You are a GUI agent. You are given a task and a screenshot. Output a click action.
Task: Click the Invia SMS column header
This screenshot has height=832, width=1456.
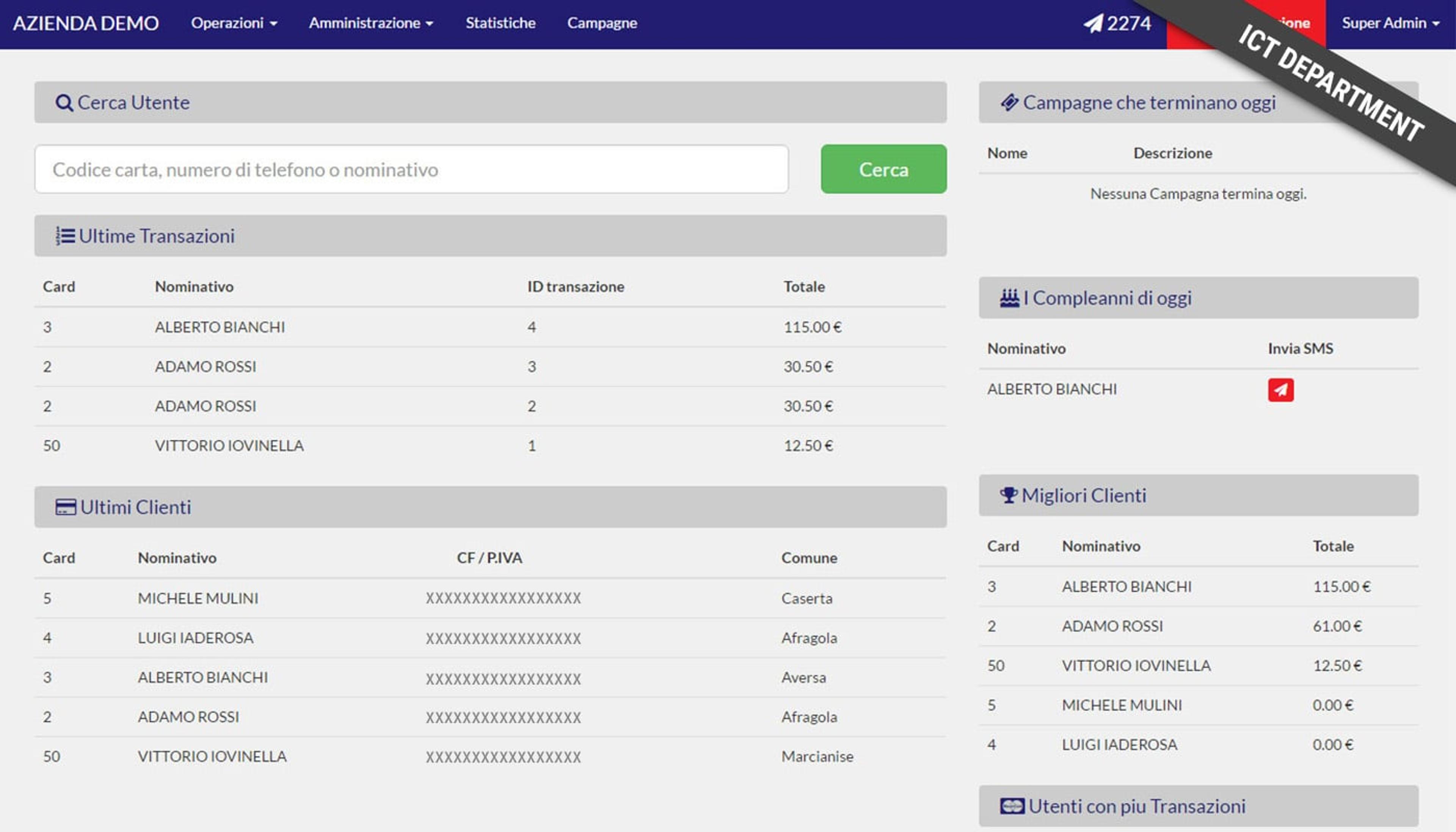click(x=1301, y=348)
